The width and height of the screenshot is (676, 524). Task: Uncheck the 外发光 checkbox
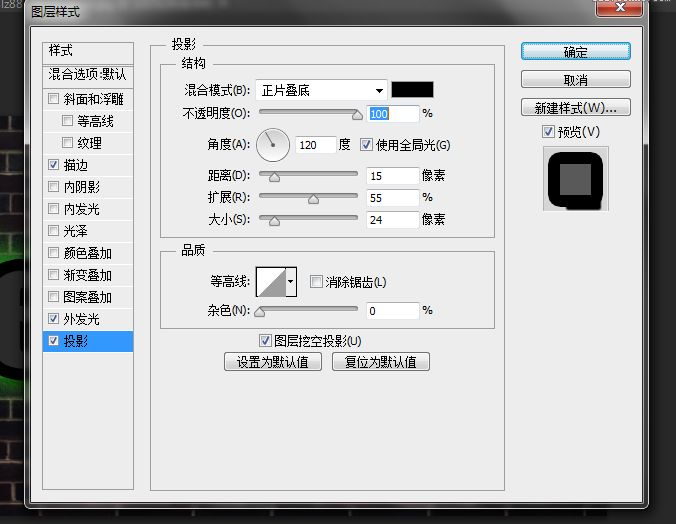[x=53, y=318]
